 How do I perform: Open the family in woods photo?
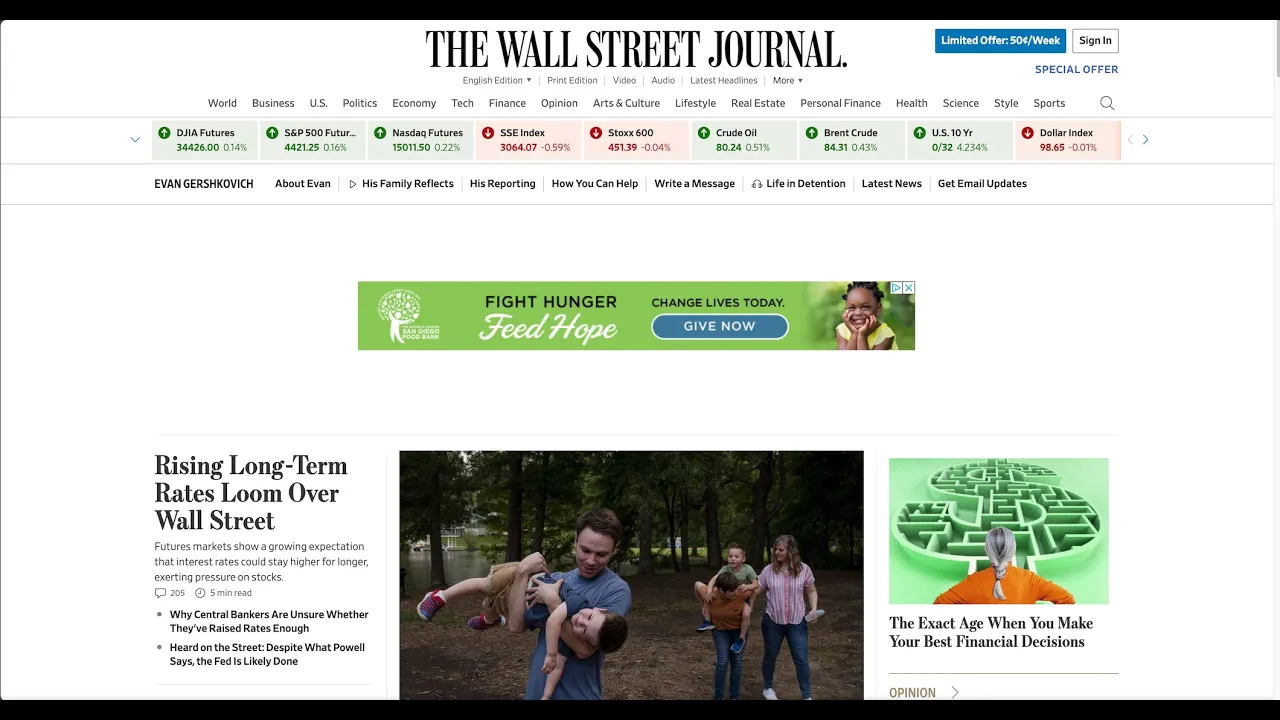(x=631, y=575)
